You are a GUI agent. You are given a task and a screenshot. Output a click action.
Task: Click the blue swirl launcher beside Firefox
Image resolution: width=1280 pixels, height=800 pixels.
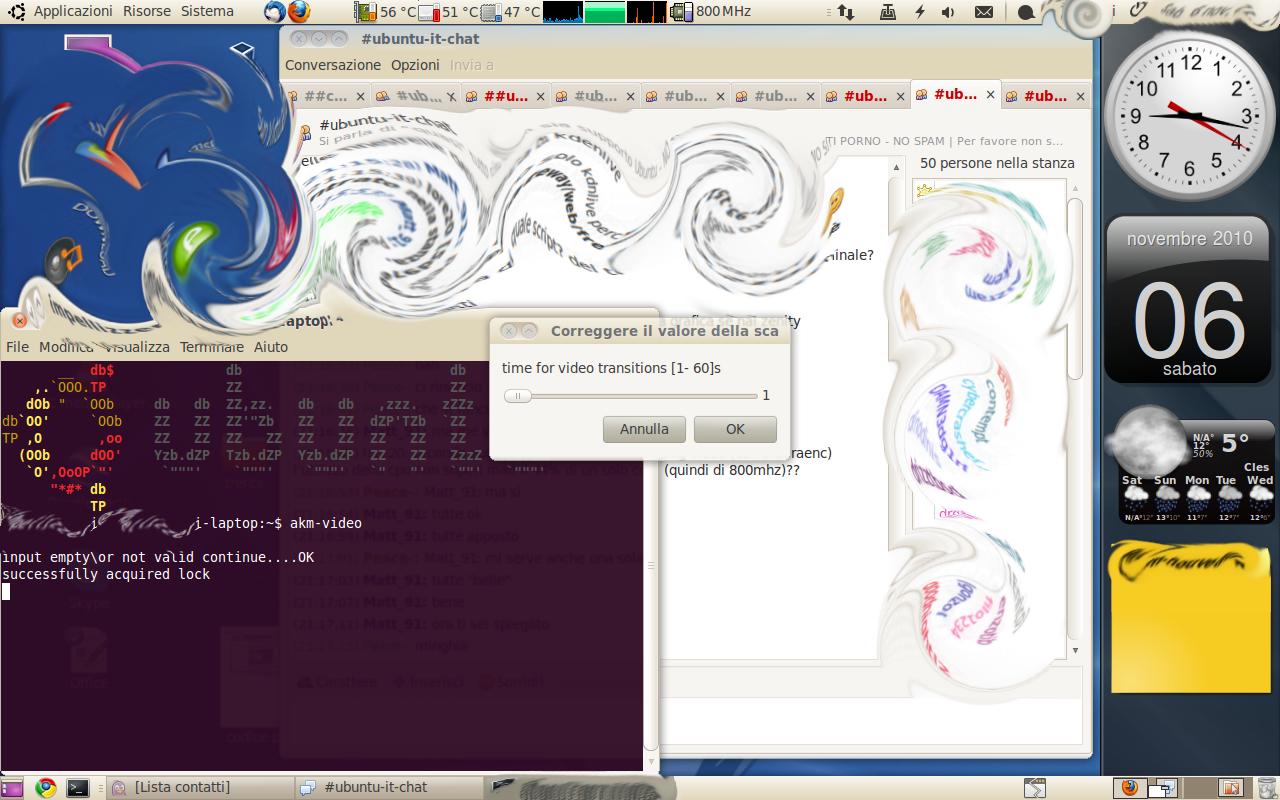pos(275,12)
